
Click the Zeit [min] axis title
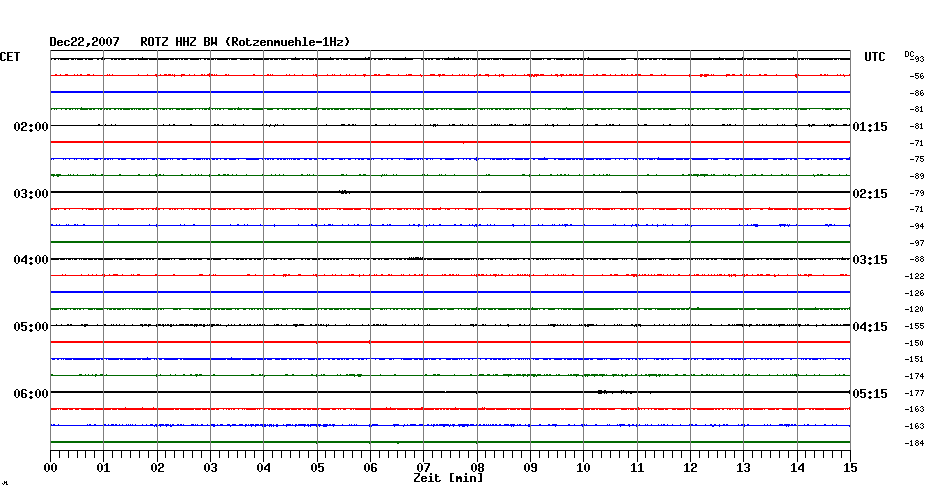(x=448, y=478)
